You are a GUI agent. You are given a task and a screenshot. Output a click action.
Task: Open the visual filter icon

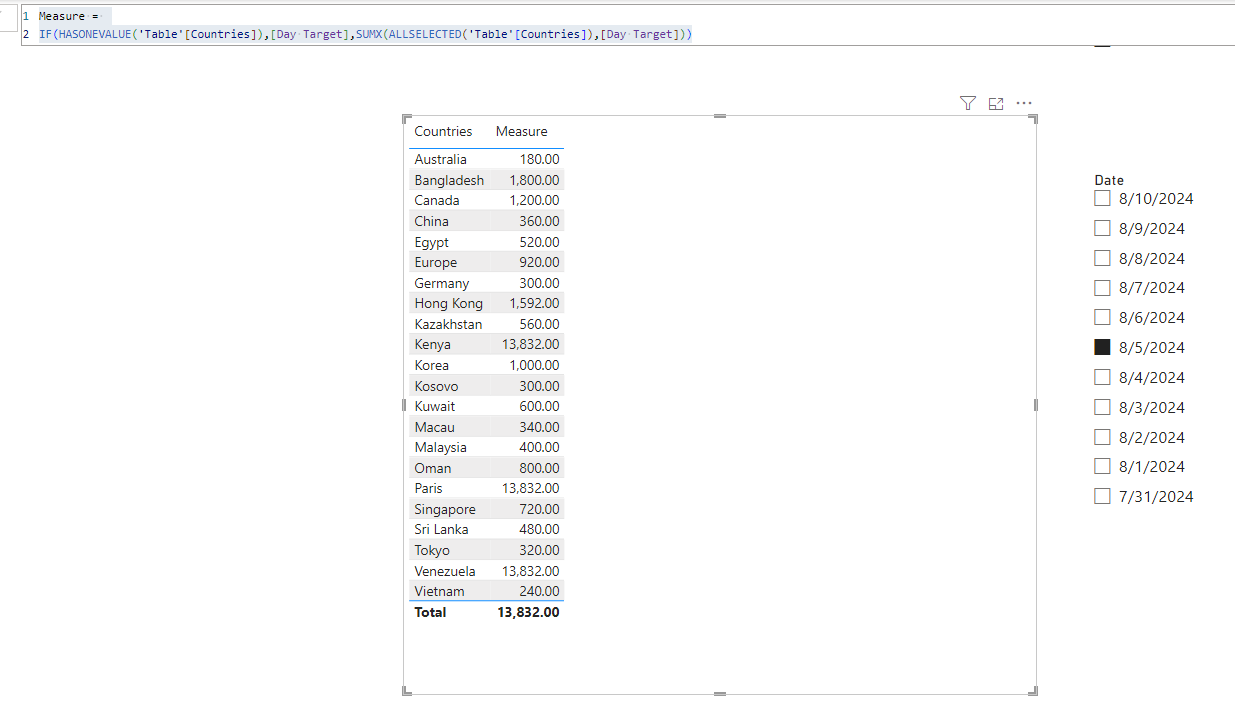coord(967,103)
